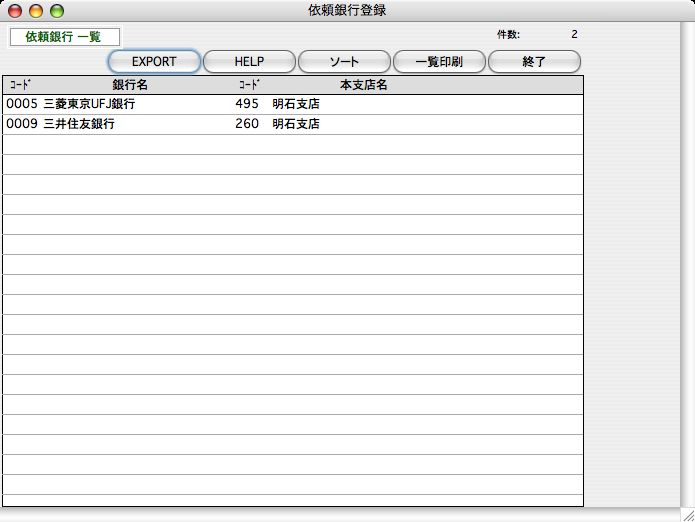Click the first コード column header
The height and width of the screenshot is (522, 695).
tap(20, 85)
